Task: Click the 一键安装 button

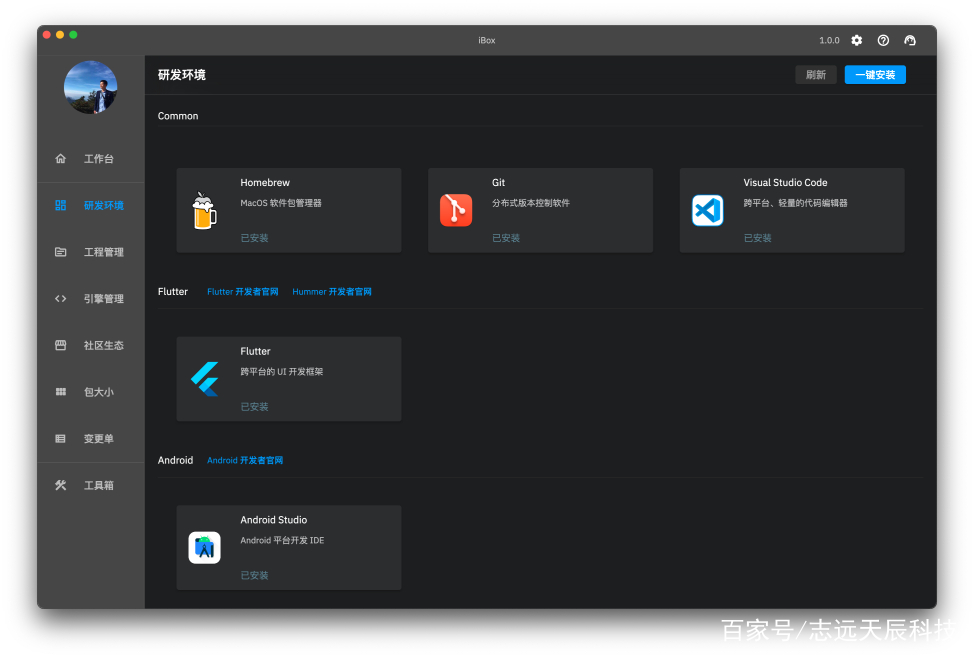Action: coord(875,75)
